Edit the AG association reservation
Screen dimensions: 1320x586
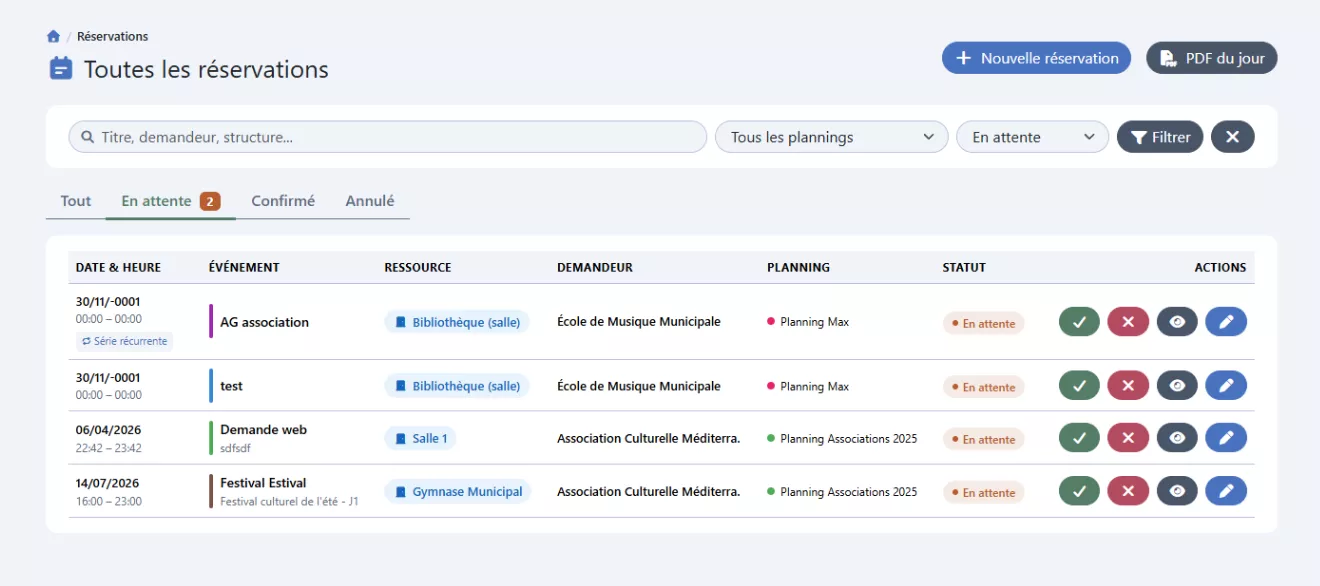pyautogui.click(x=1226, y=322)
